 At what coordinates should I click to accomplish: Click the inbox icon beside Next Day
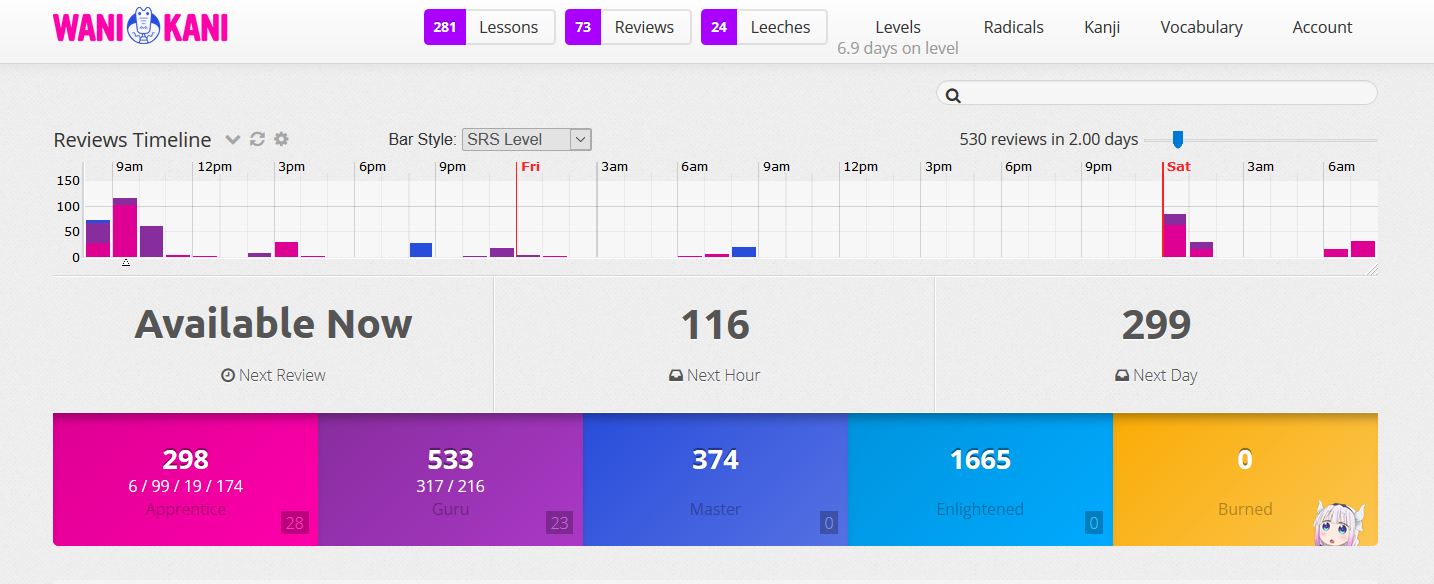coord(1122,375)
